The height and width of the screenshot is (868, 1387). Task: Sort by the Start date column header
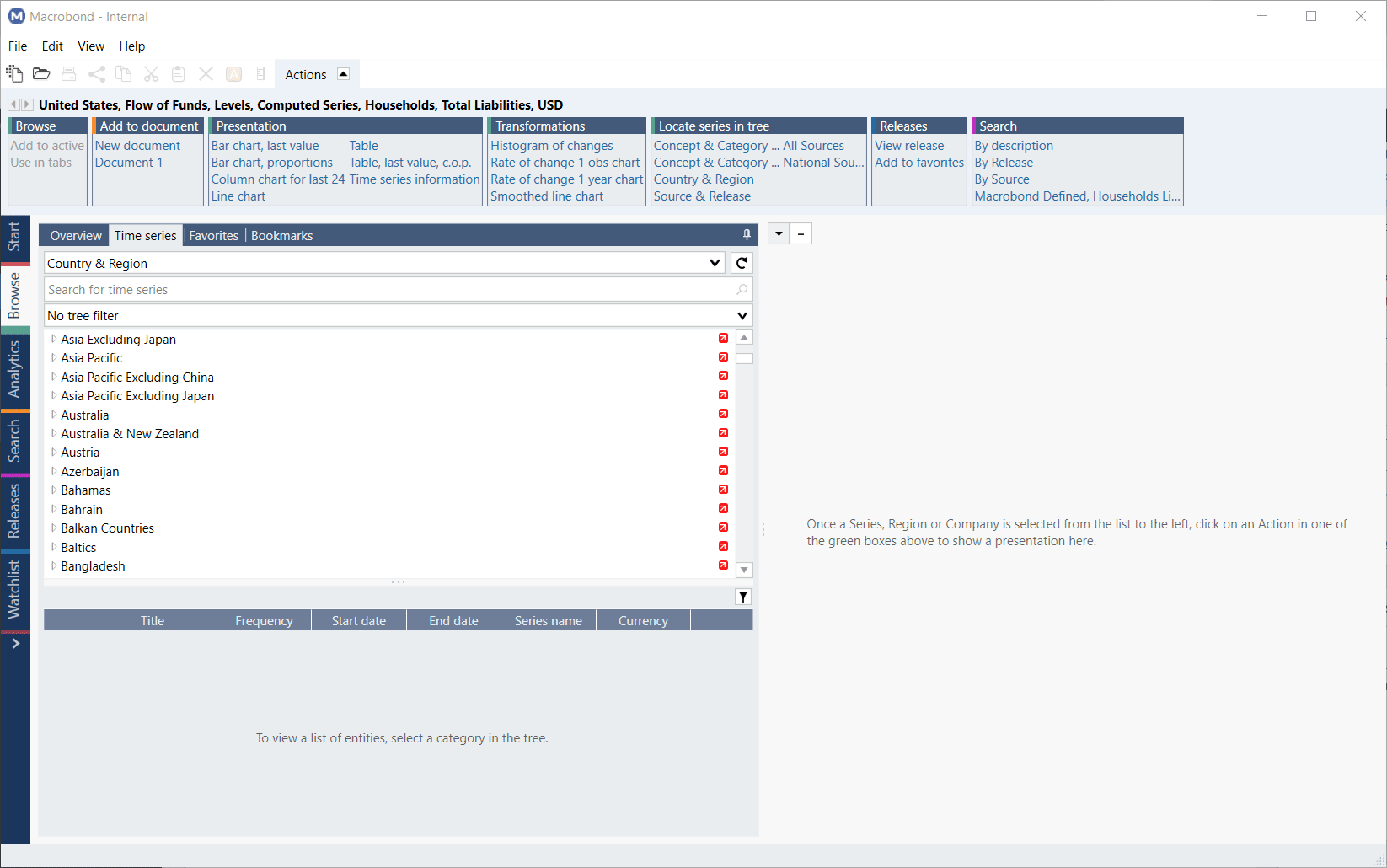click(359, 621)
